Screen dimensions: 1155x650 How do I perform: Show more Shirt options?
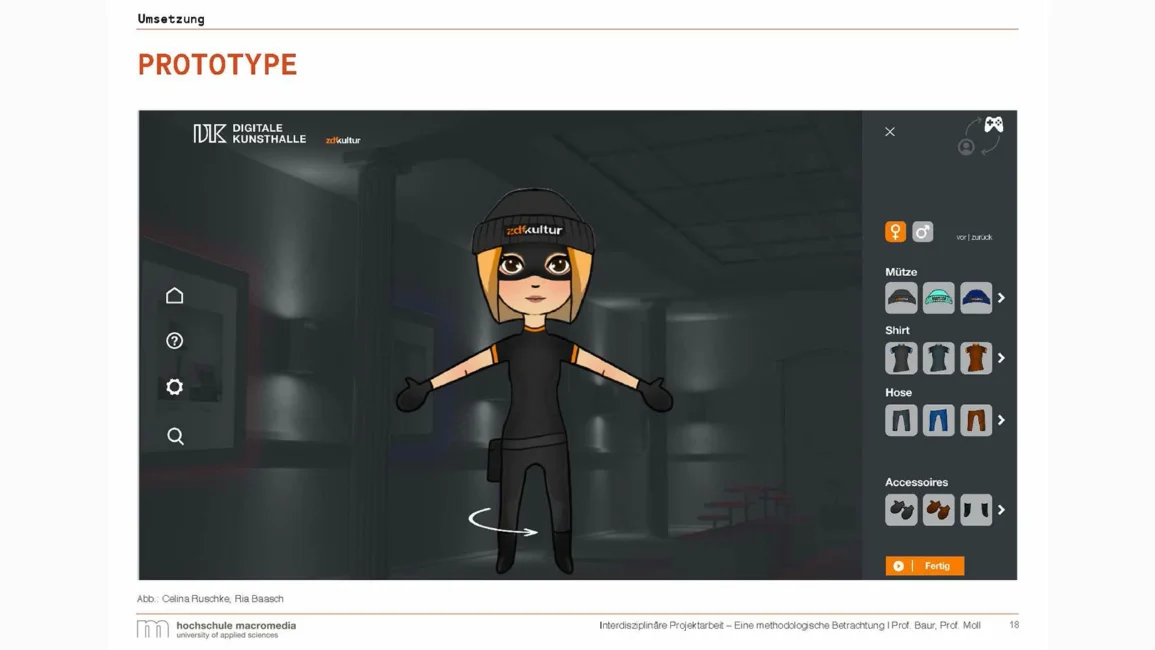click(1001, 358)
